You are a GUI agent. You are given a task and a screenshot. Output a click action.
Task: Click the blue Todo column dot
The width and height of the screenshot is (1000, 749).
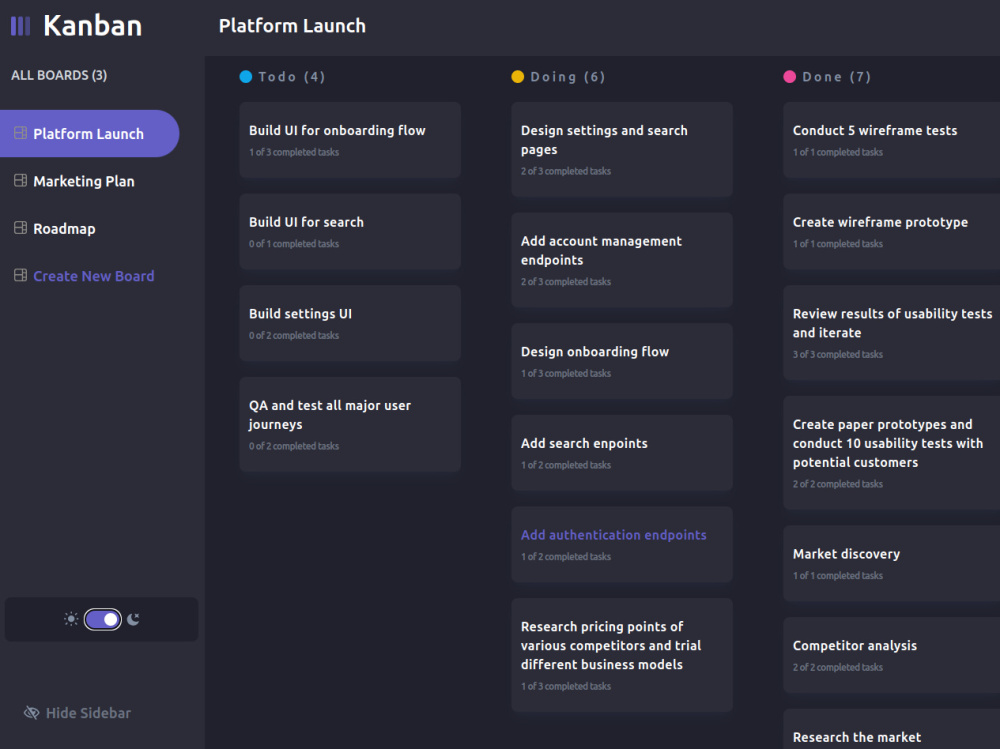coord(246,77)
